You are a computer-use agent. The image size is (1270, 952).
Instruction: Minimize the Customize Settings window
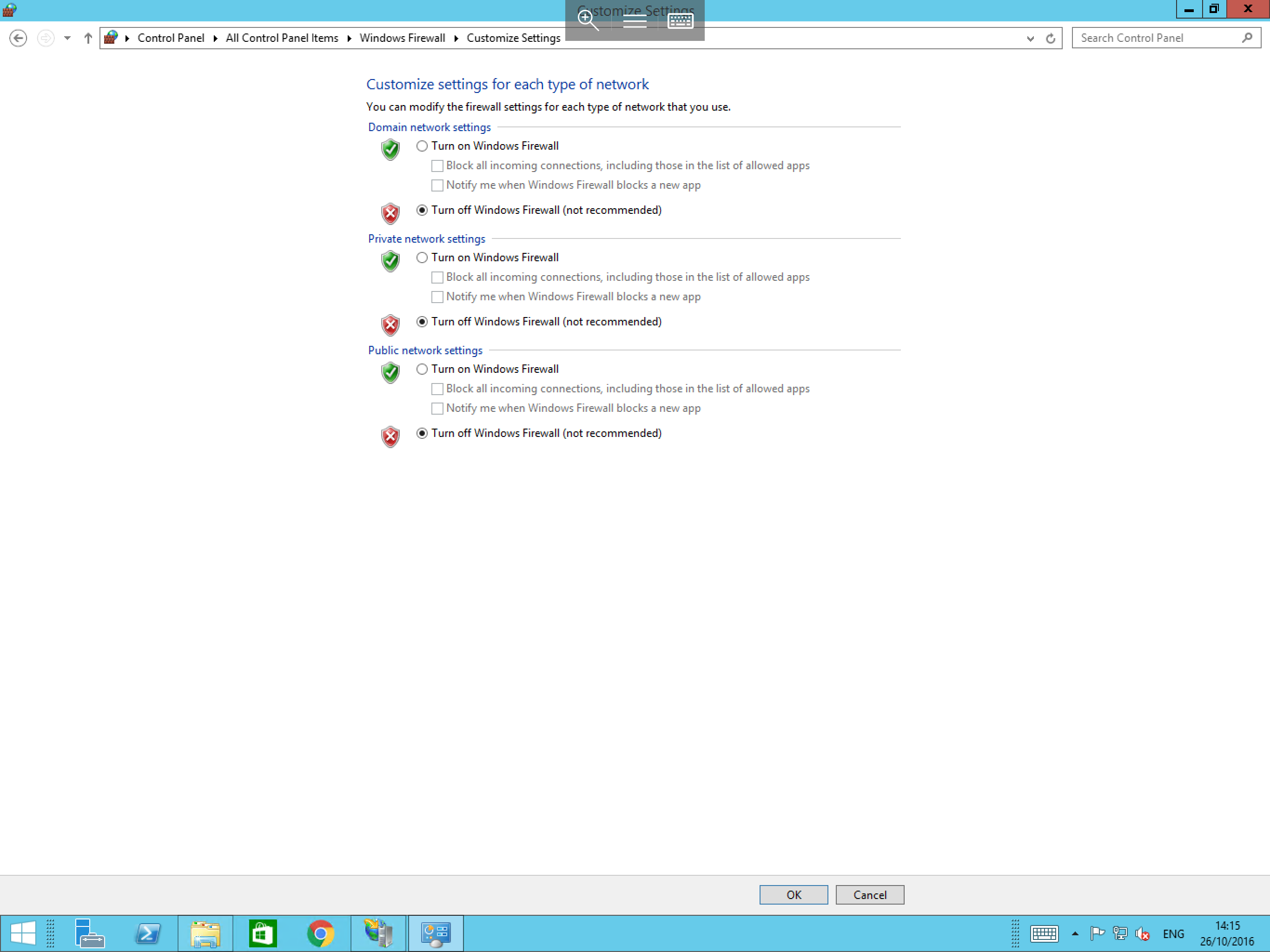[1189, 9]
